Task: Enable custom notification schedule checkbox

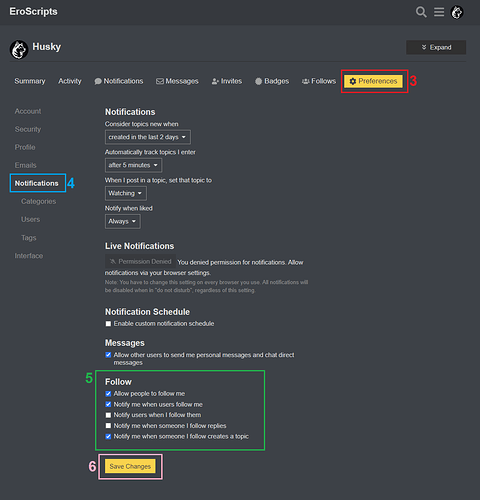Action: (x=108, y=324)
